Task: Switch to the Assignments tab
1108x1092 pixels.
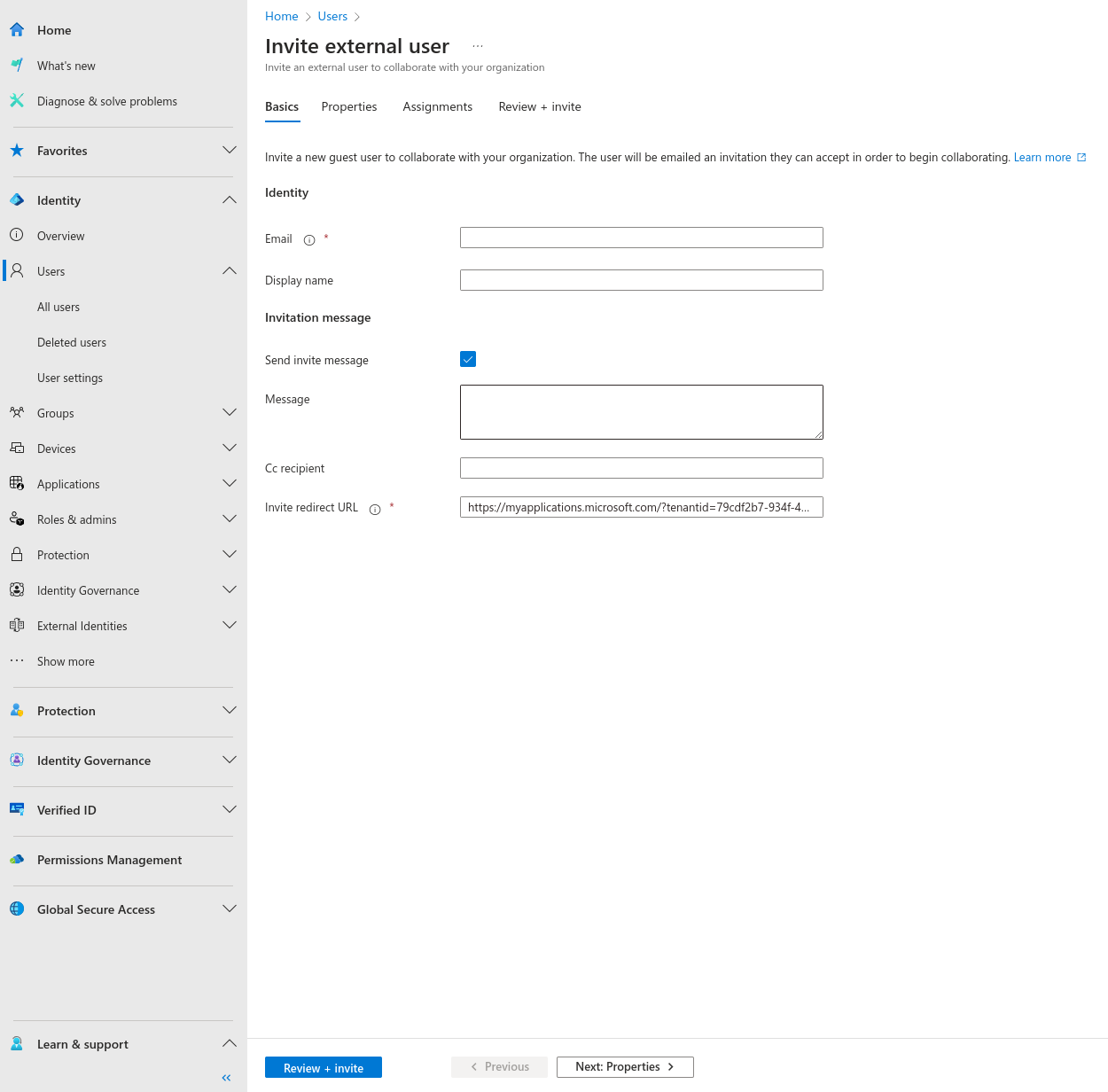Action: pos(437,106)
